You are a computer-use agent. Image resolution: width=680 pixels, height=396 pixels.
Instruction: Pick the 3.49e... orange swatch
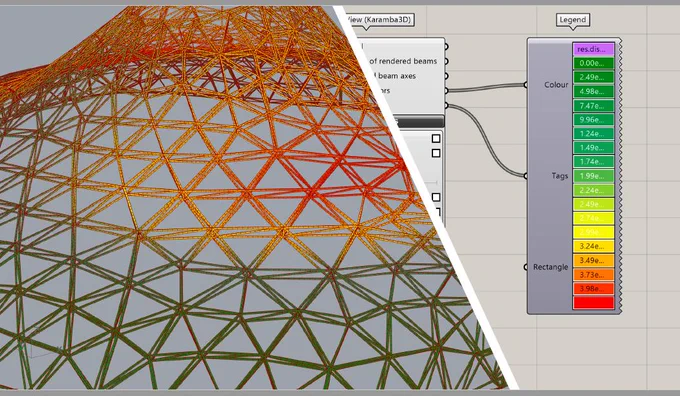(594, 260)
